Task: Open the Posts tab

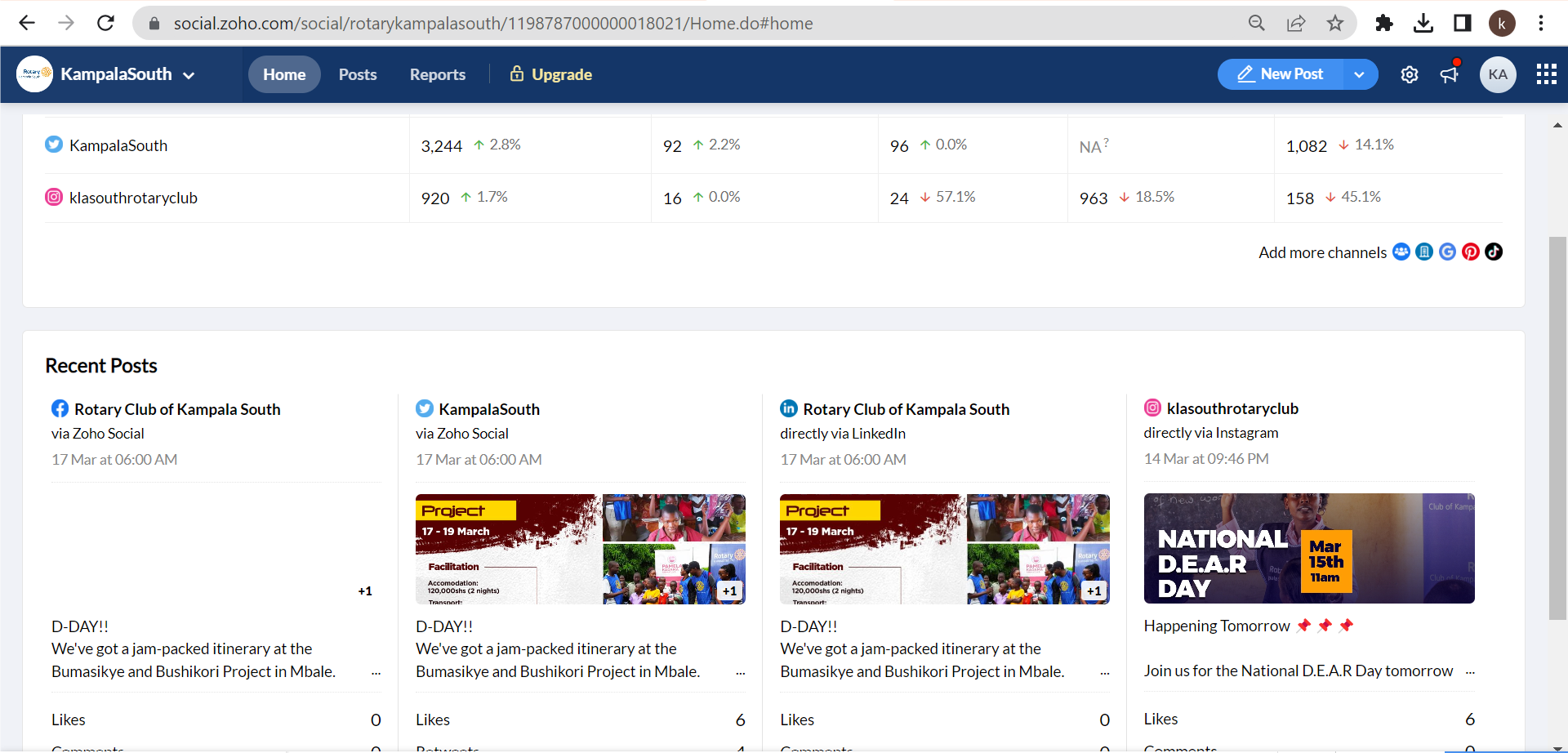Action: pos(358,74)
